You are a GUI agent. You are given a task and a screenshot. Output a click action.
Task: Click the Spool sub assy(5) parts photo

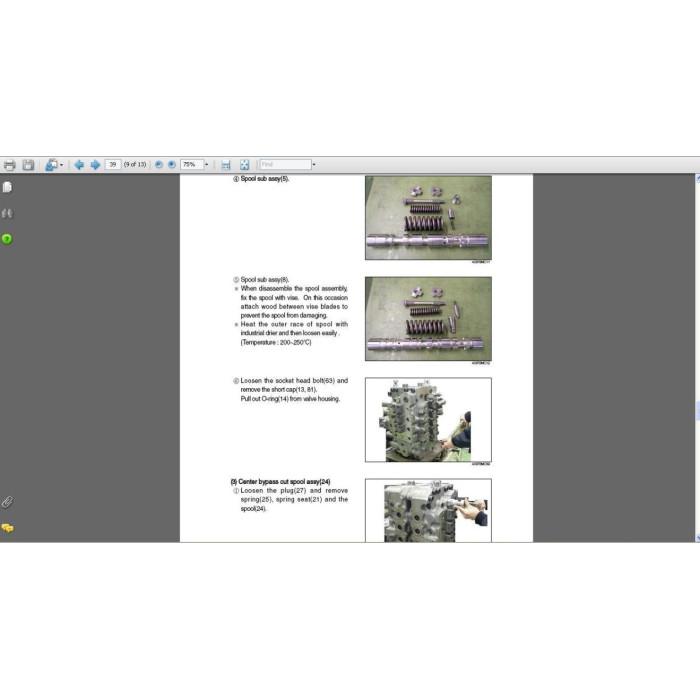pyautogui.click(x=428, y=218)
